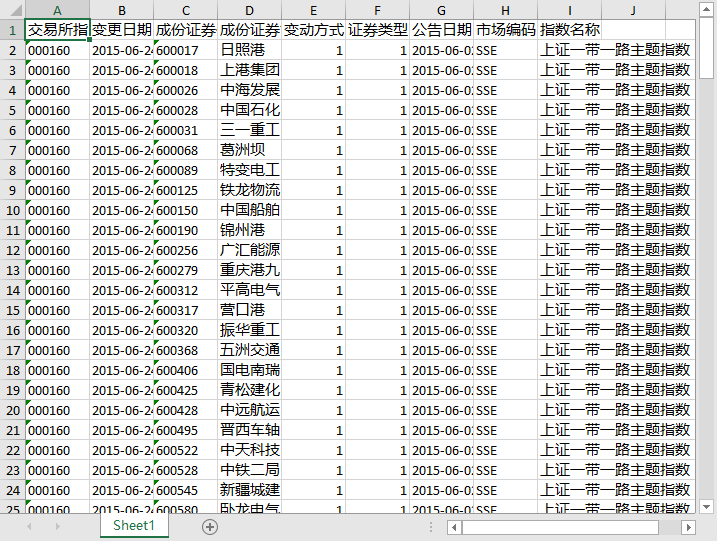Select column E header

(314, 10)
